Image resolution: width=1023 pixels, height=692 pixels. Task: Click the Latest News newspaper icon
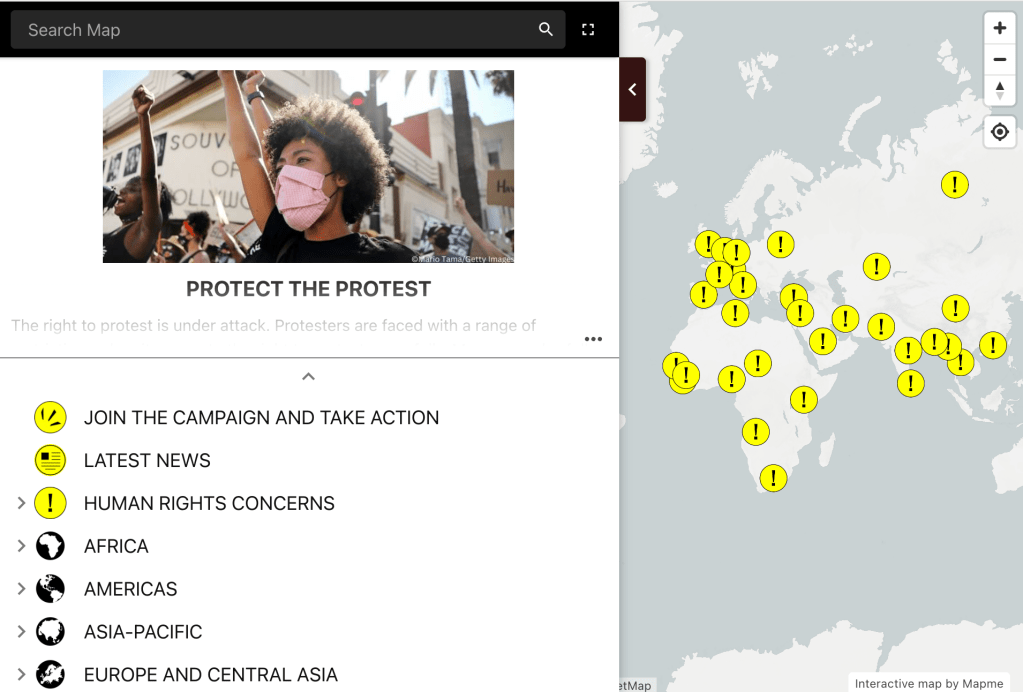pyautogui.click(x=50, y=461)
